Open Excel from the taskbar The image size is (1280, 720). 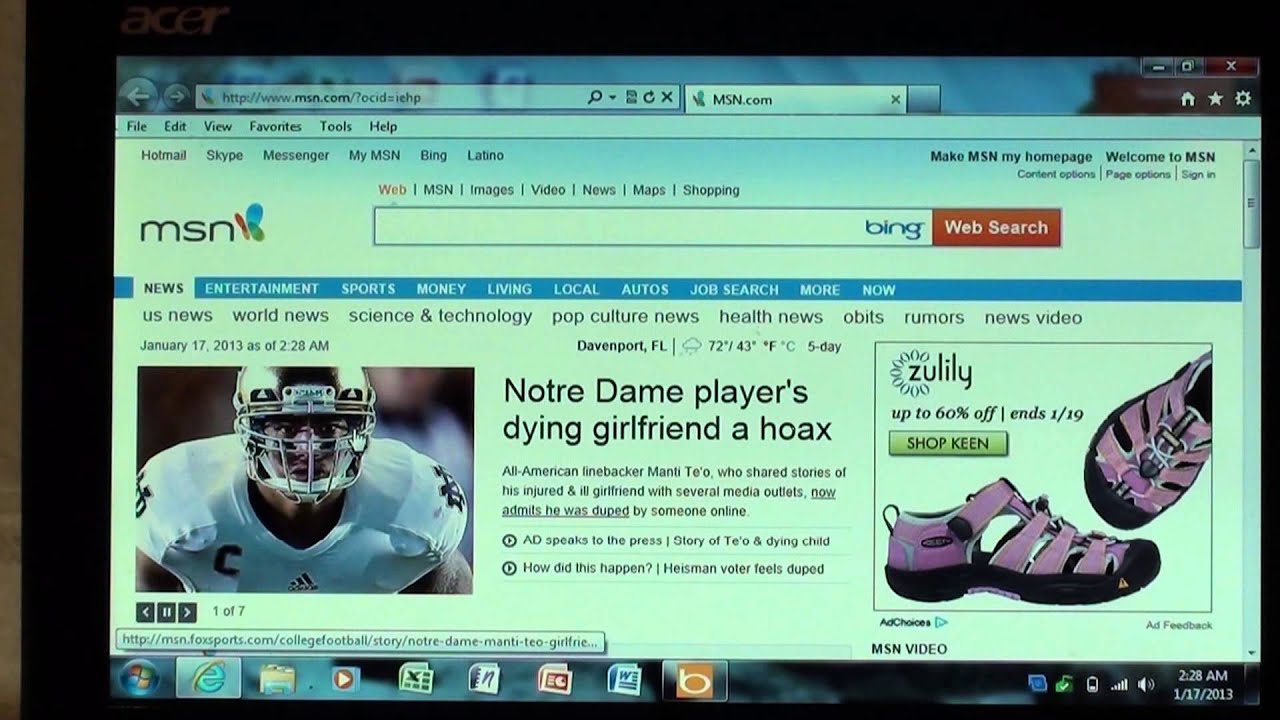pyautogui.click(x=415, y=680)
